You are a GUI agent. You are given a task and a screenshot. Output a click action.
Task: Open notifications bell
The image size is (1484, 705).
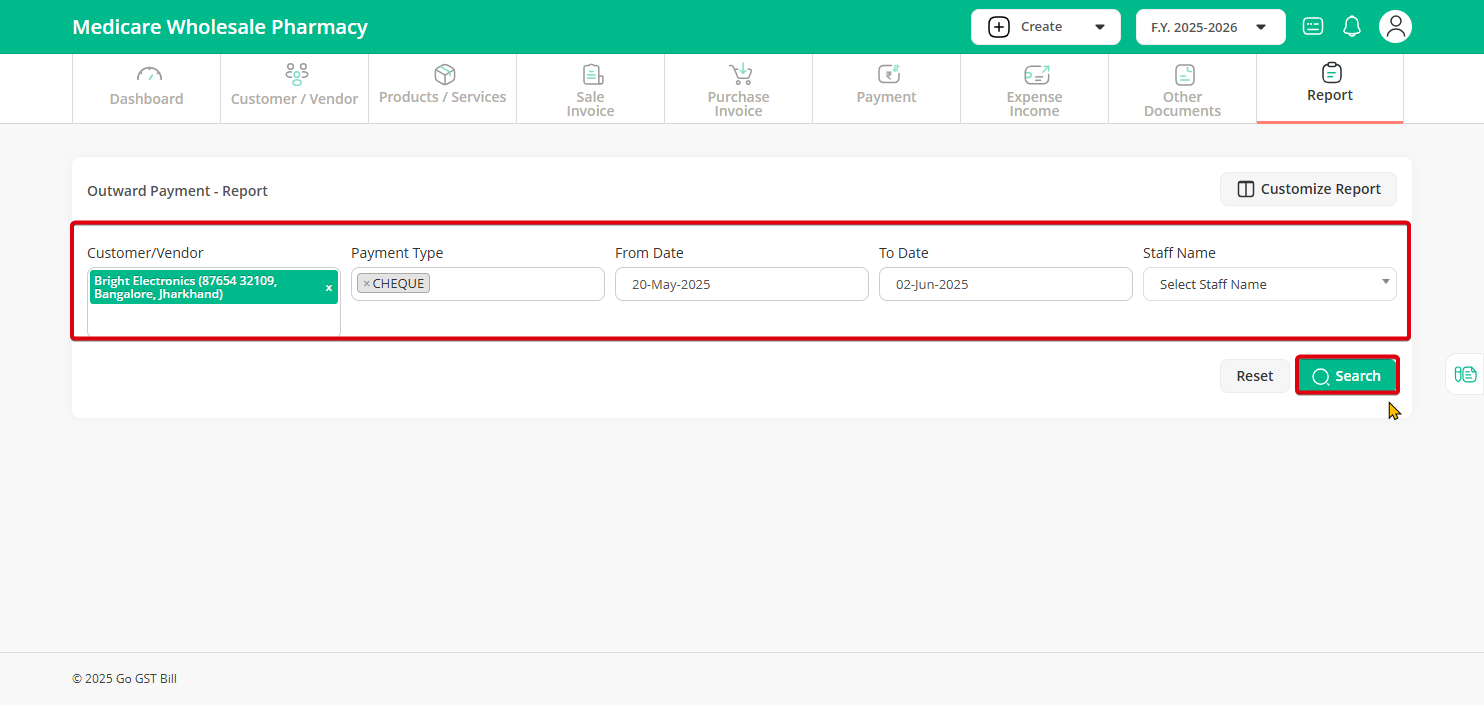[x=1352, y=27]
